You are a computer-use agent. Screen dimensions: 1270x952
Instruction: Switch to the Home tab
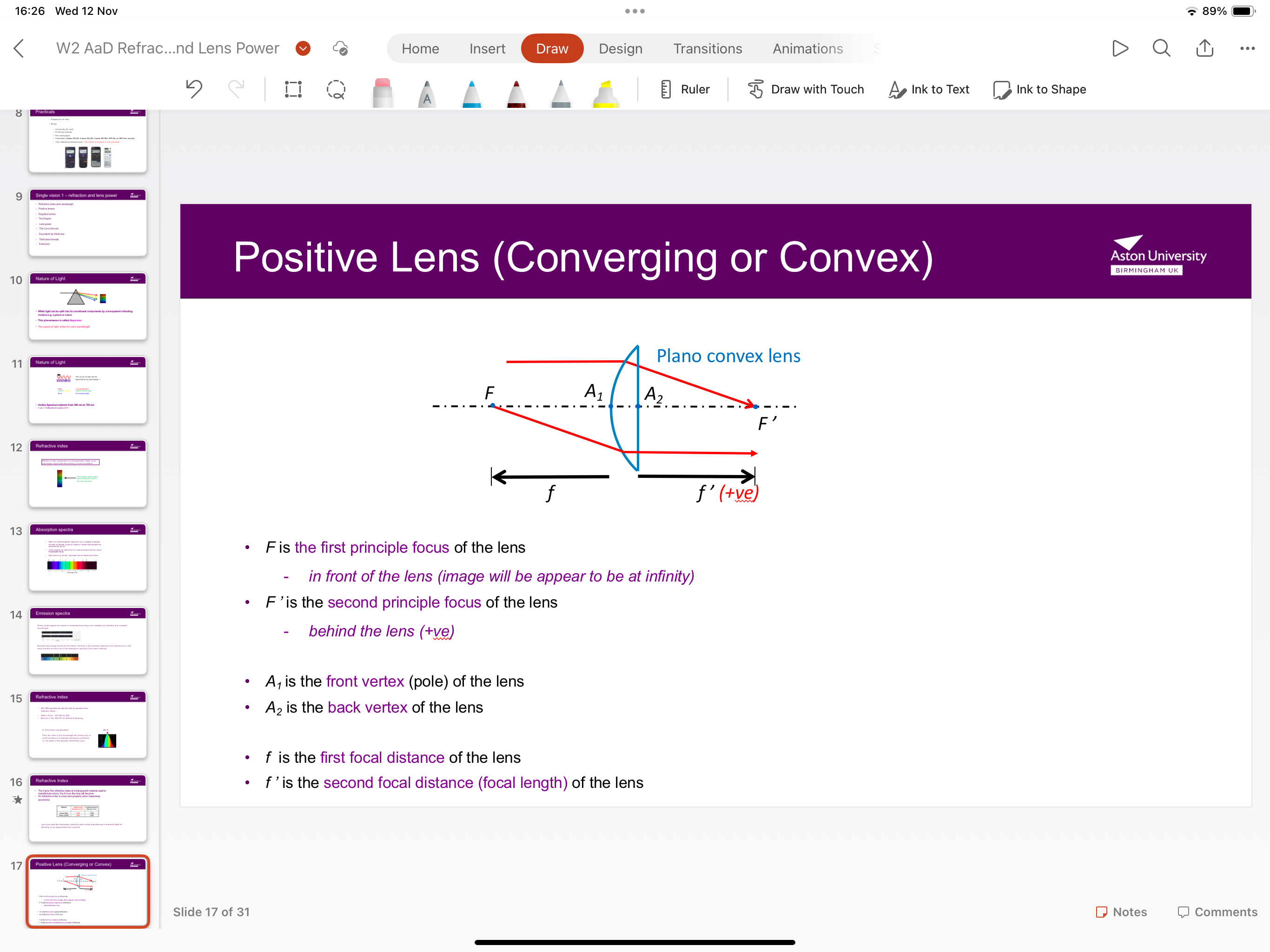tap(420, 48)
